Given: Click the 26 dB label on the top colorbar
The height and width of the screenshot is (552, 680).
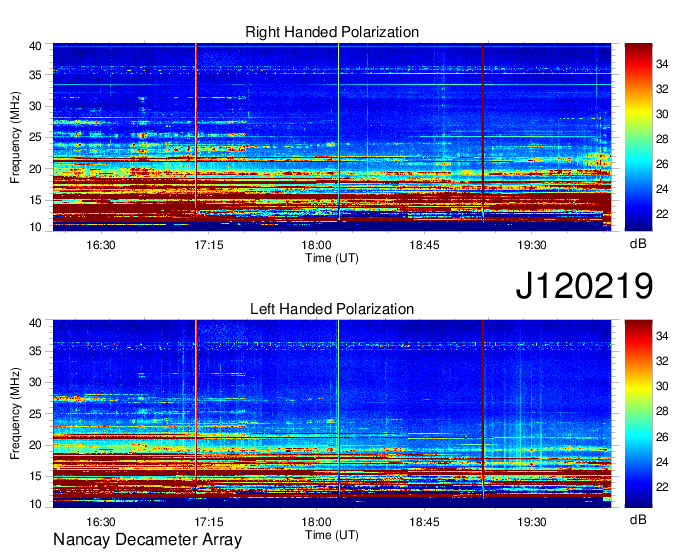Looking at the screenshot, I should (662, 164).
